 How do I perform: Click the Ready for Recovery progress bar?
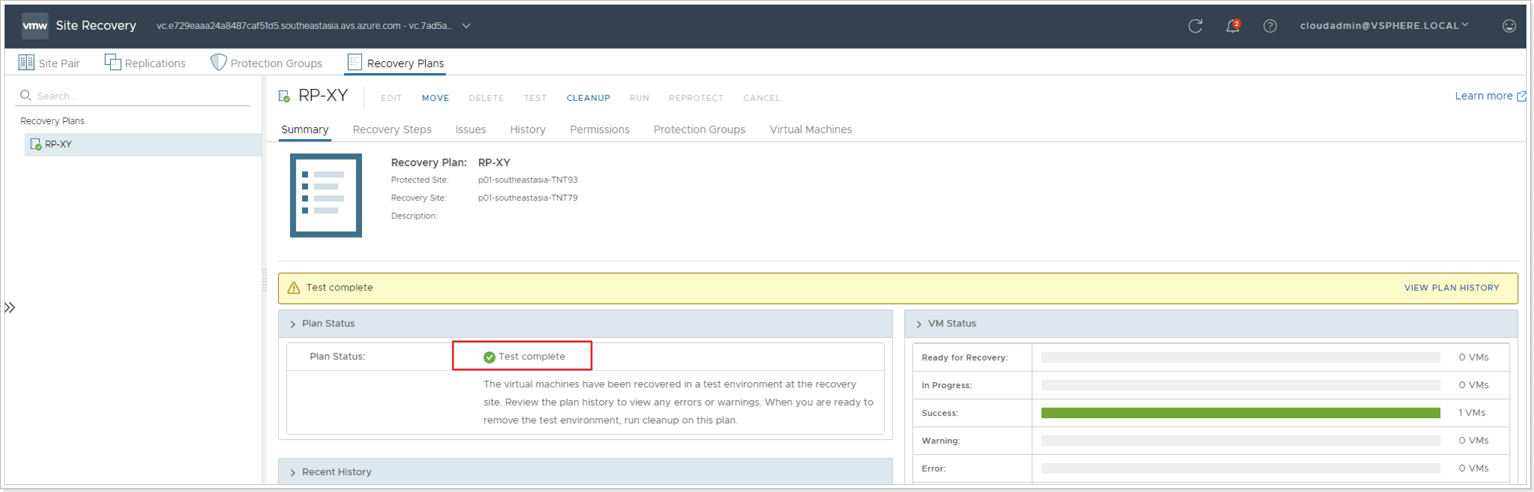[x=1240, y=357]
